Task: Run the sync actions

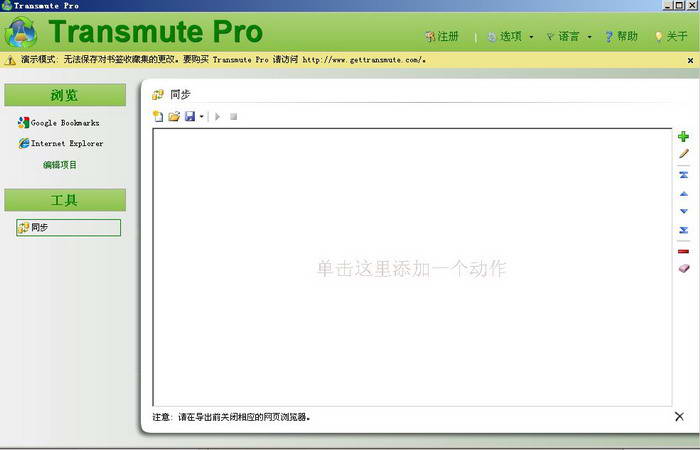Action: point(217,117)
